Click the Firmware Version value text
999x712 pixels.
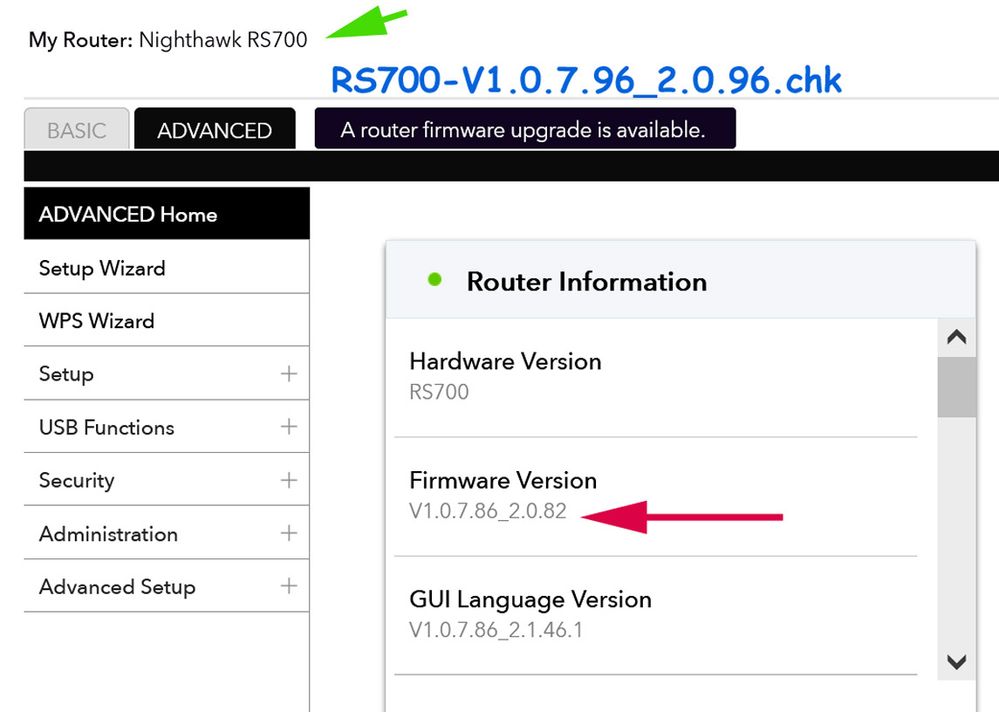tap(488, 512)
